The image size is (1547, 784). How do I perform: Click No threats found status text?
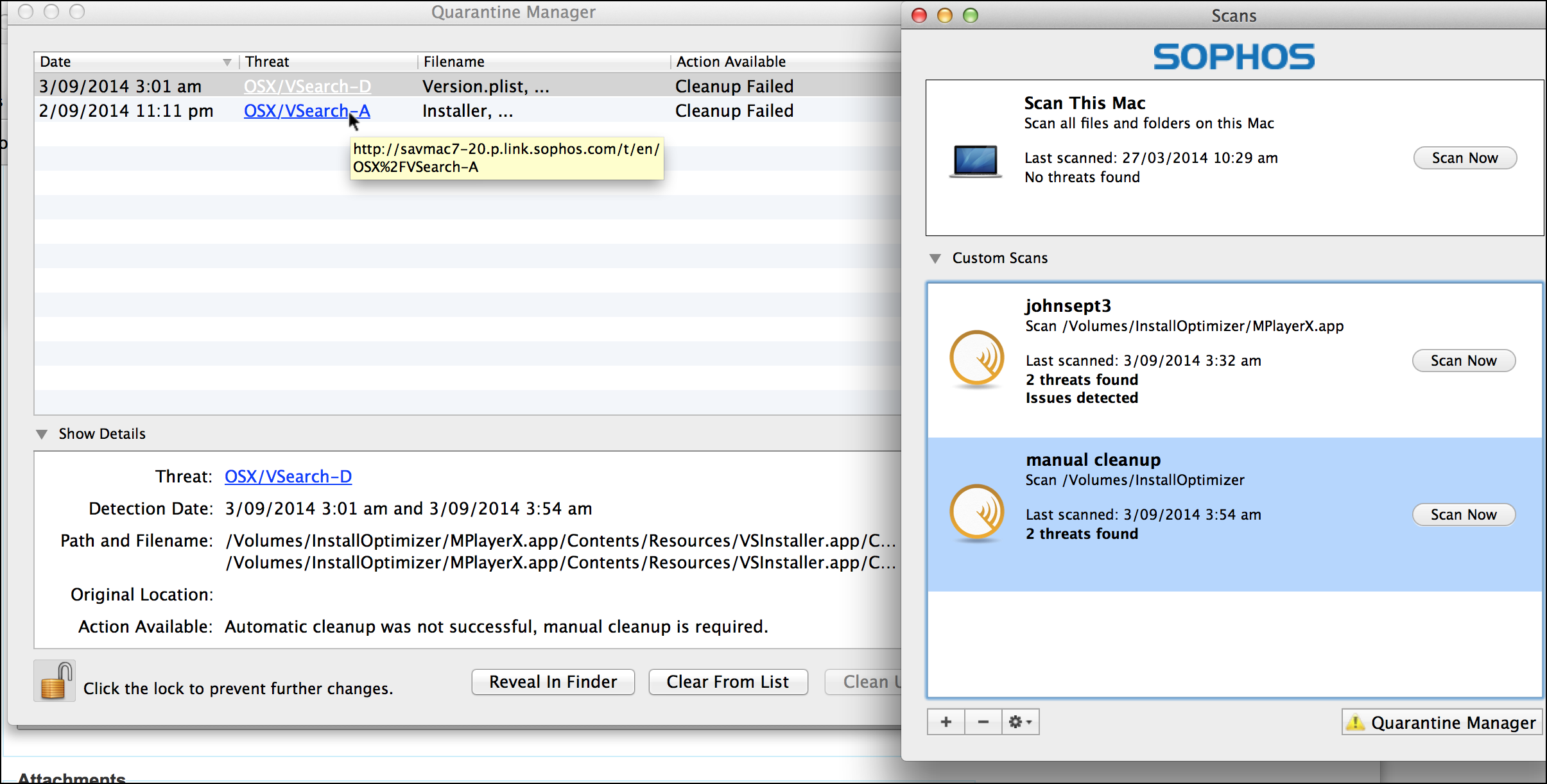coord(1082,177)
